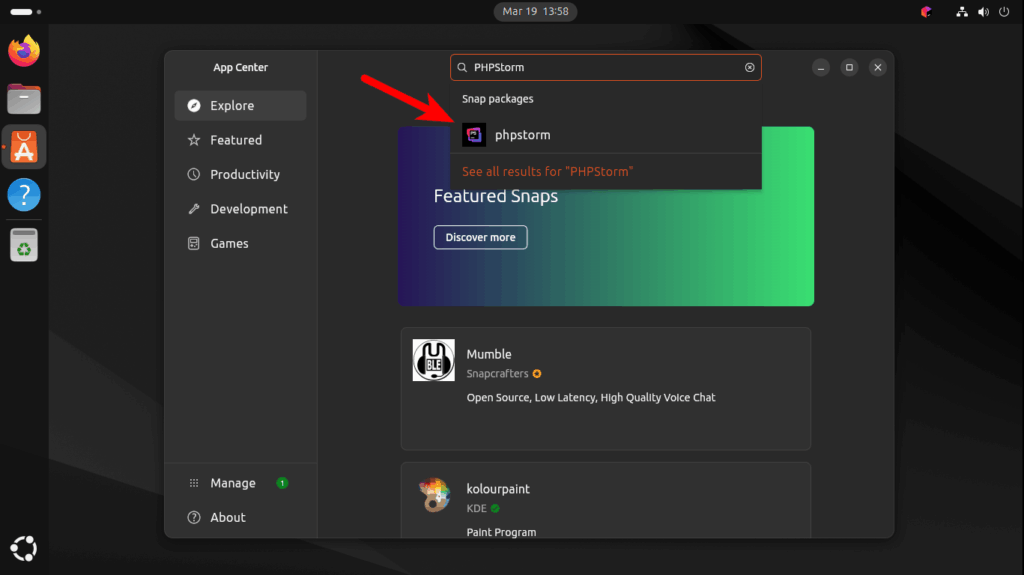Open the Explore section
Image resolution: width=1024 pixels, height=575 pixels.
tap(240, 105)
